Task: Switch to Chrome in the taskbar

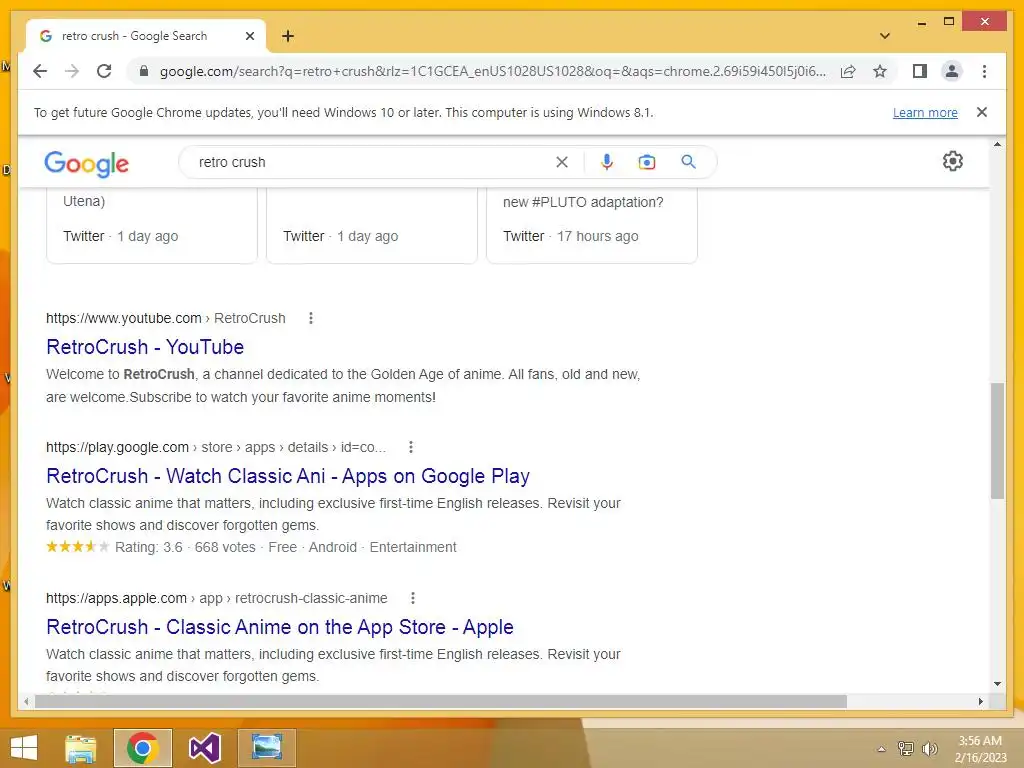Action: point(142,748)
